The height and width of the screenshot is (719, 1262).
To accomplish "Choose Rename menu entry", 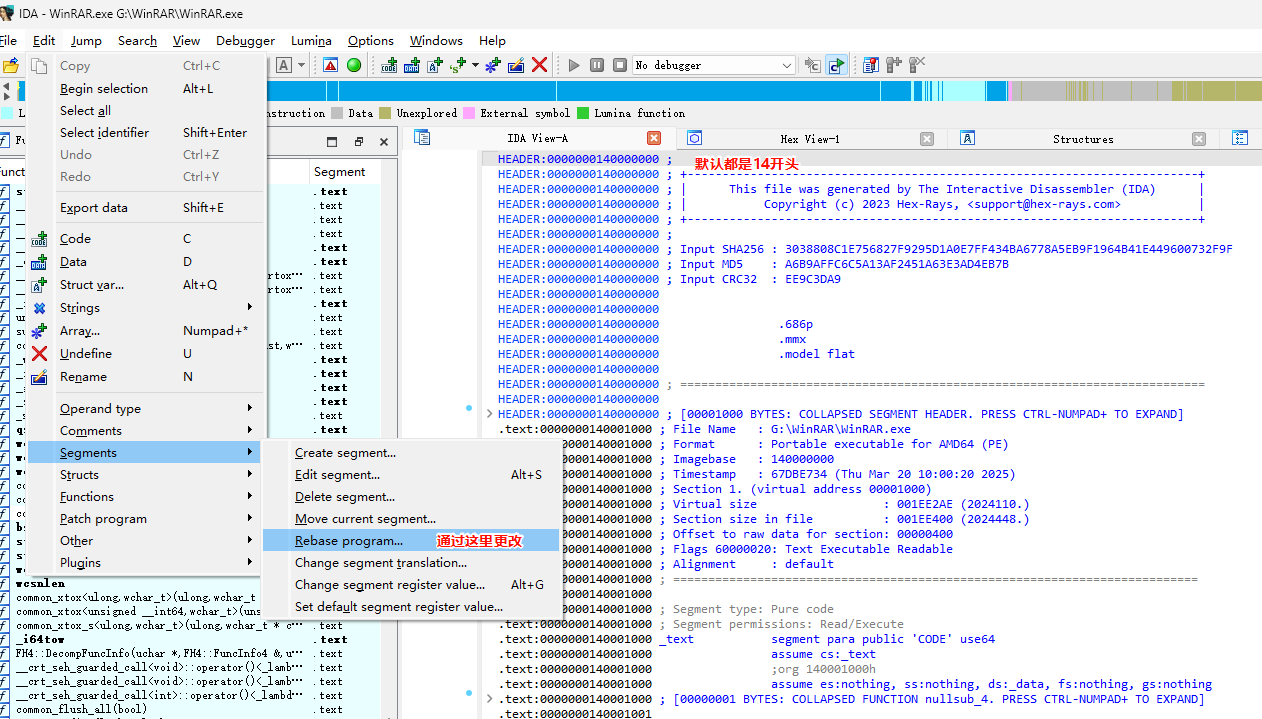I will coord(145,377).
